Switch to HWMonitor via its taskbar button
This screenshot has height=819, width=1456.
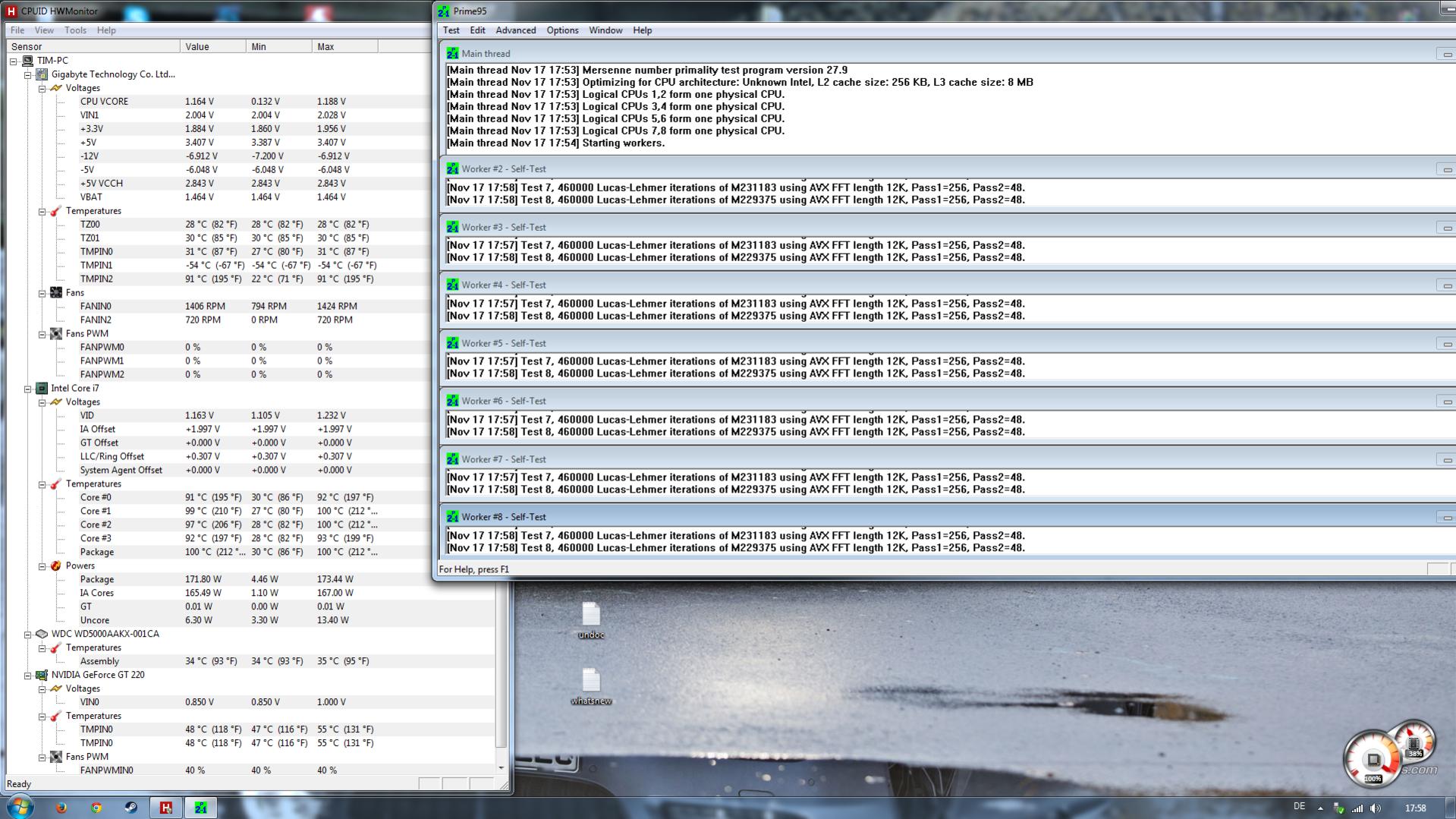[166, 808]
